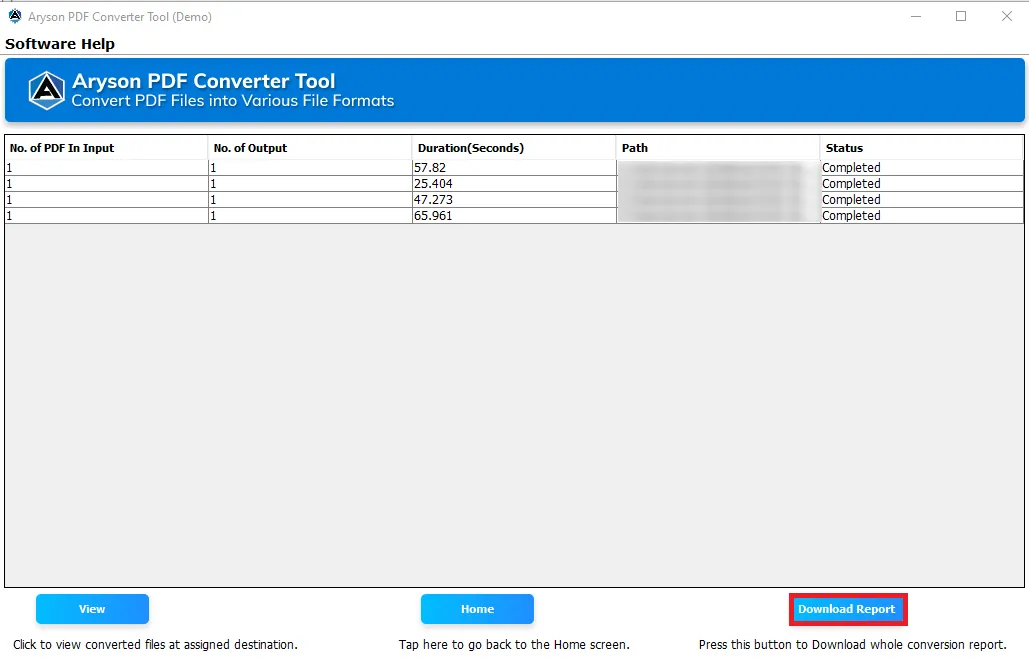
Task: Click the Status column header
Action: [x=921, y=148]
